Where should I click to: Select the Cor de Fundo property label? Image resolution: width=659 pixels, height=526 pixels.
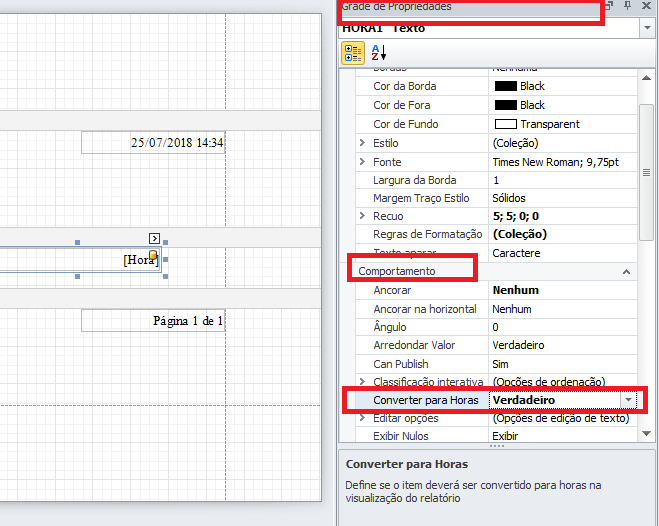406,124
